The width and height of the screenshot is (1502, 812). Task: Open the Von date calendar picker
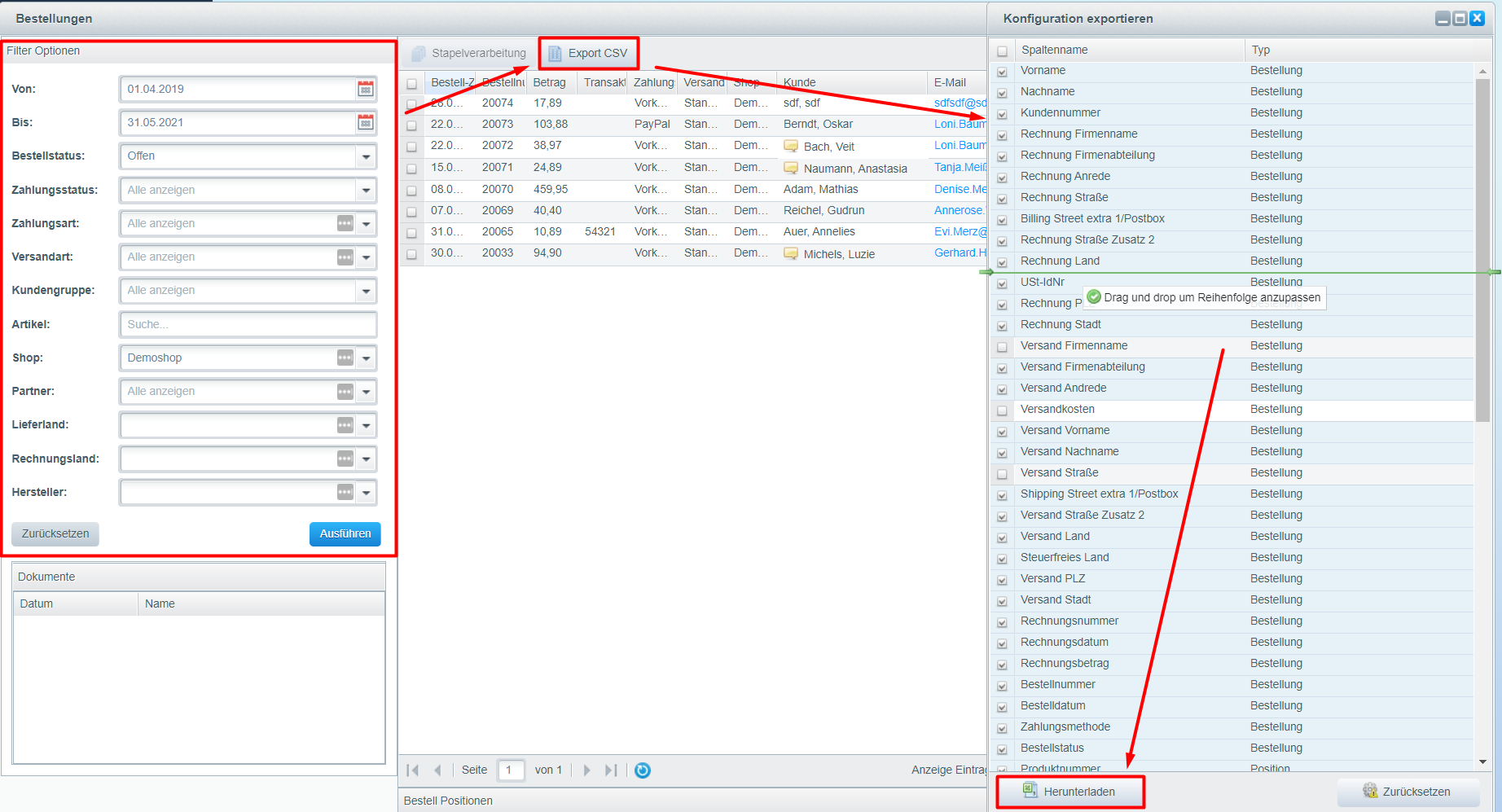click(366, 89)
